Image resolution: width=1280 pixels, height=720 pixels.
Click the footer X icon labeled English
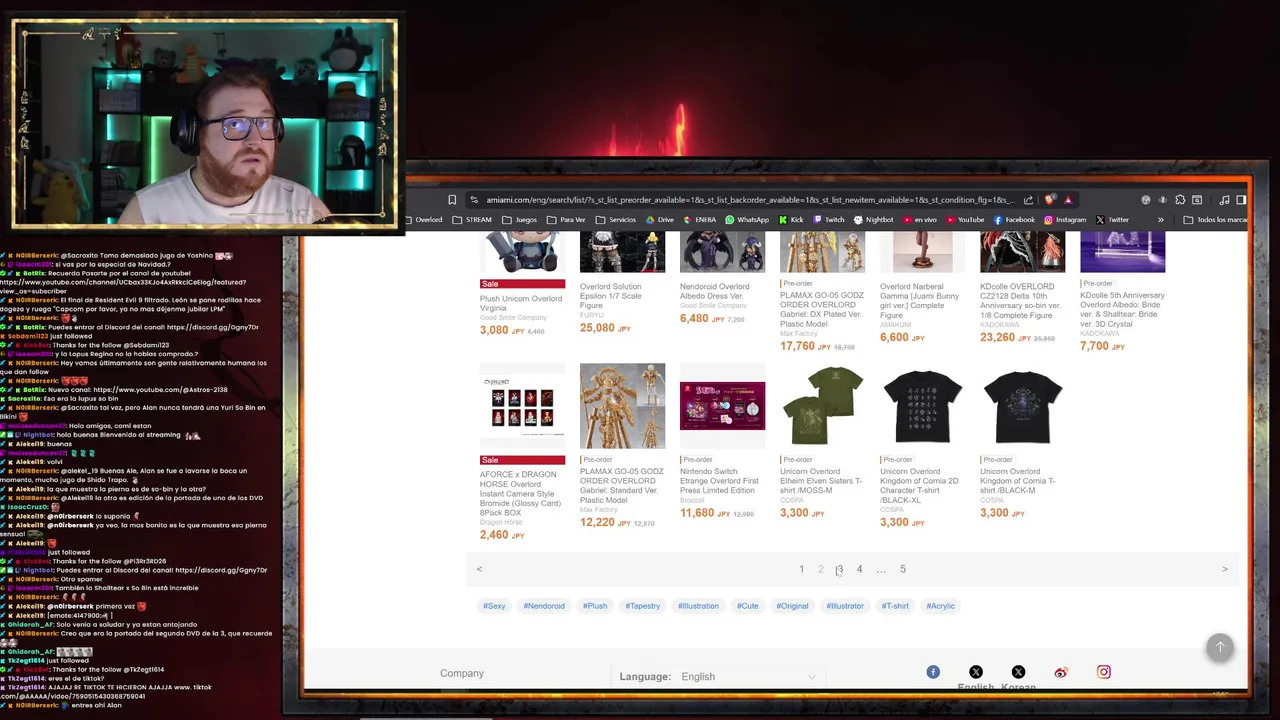tap(976, 672)
